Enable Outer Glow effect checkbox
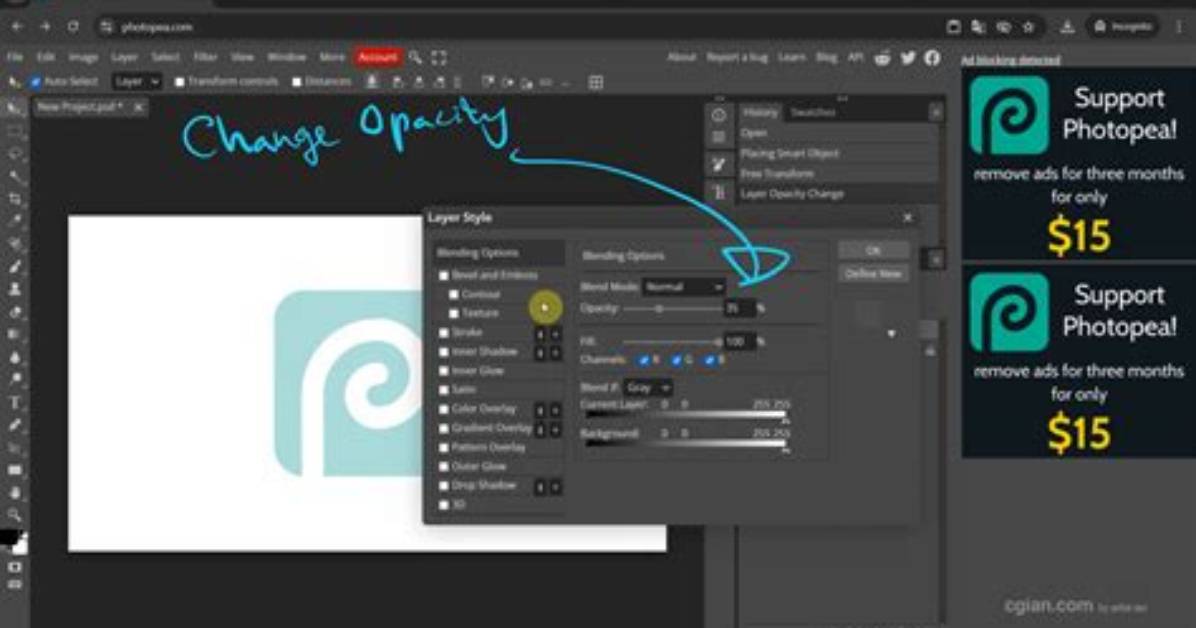The image size is (1196, 628). click(x=444, y=466)
